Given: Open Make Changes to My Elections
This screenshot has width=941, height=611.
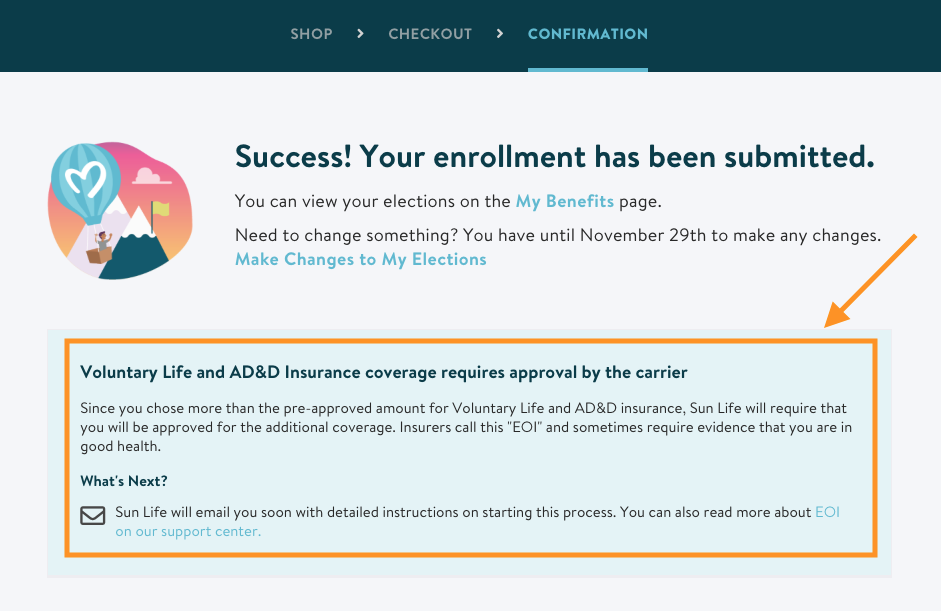Looking at the screenshot, I should click(x=361, y=259).
